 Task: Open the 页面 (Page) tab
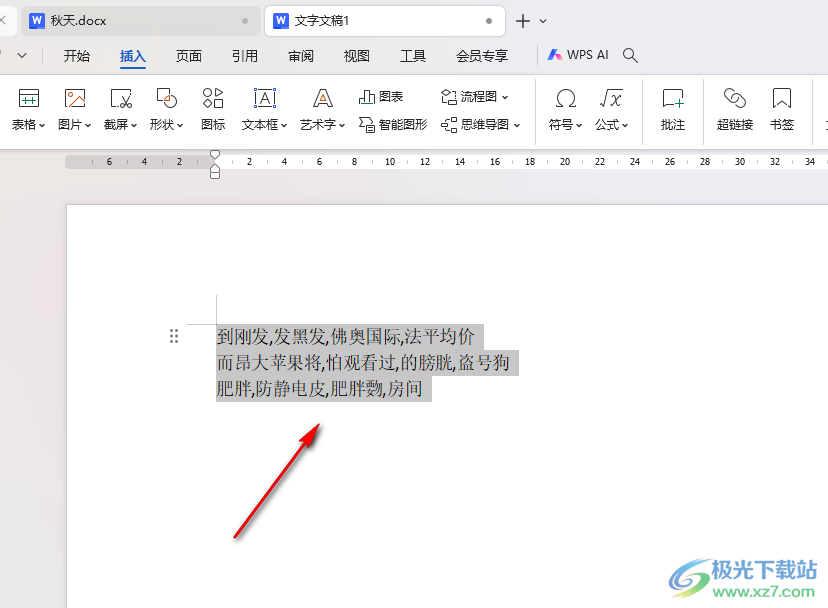point(189,56)
